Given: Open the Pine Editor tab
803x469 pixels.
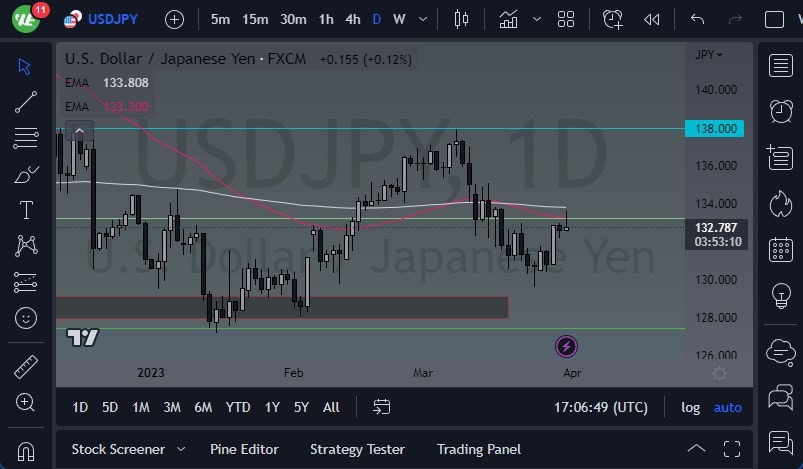Looking at the screenshot, I should pos(244,449).
